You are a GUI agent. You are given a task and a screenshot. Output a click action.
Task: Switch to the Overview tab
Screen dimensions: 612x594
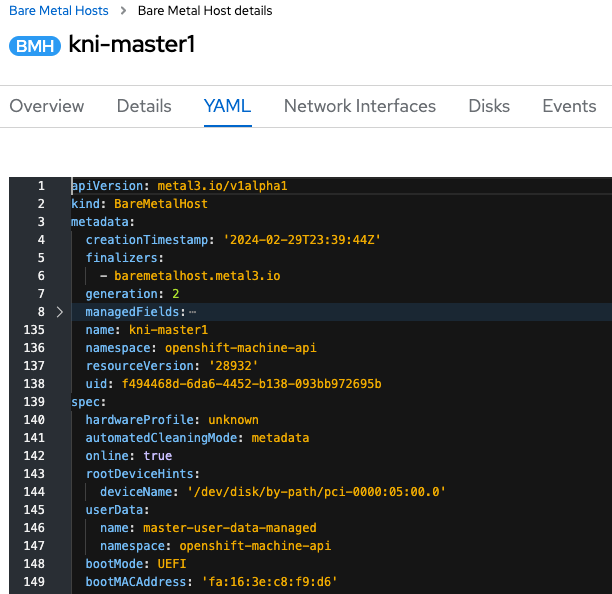[x=47, y=106]
